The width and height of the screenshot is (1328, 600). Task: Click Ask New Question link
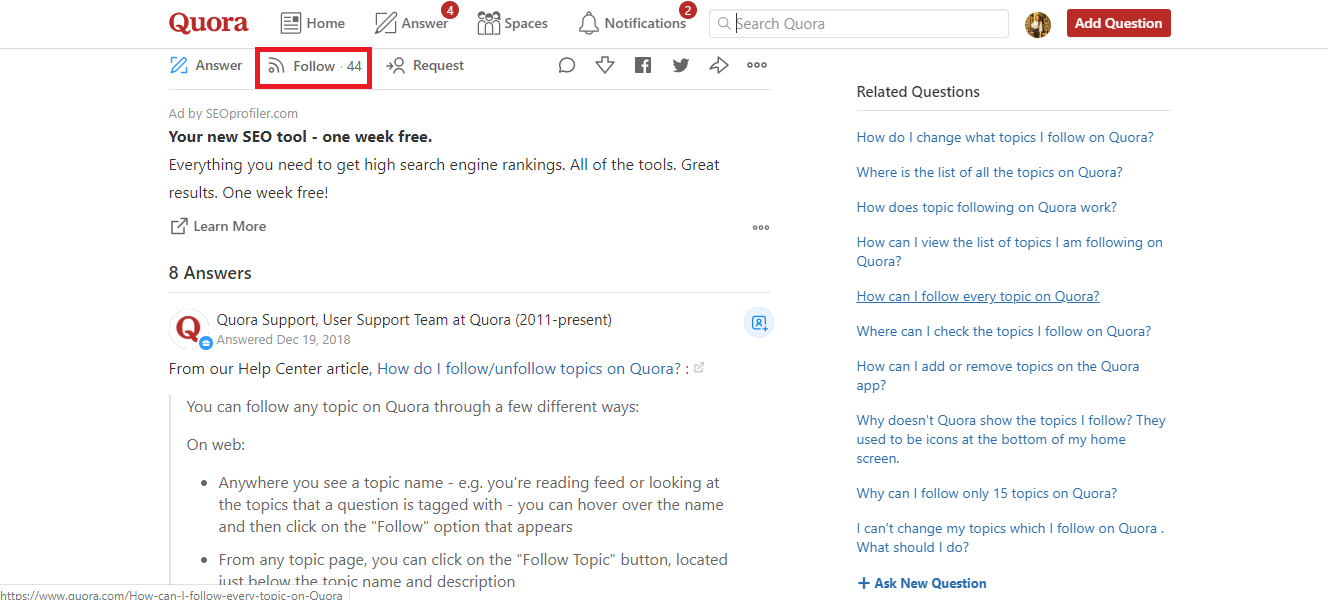[922, 583]
